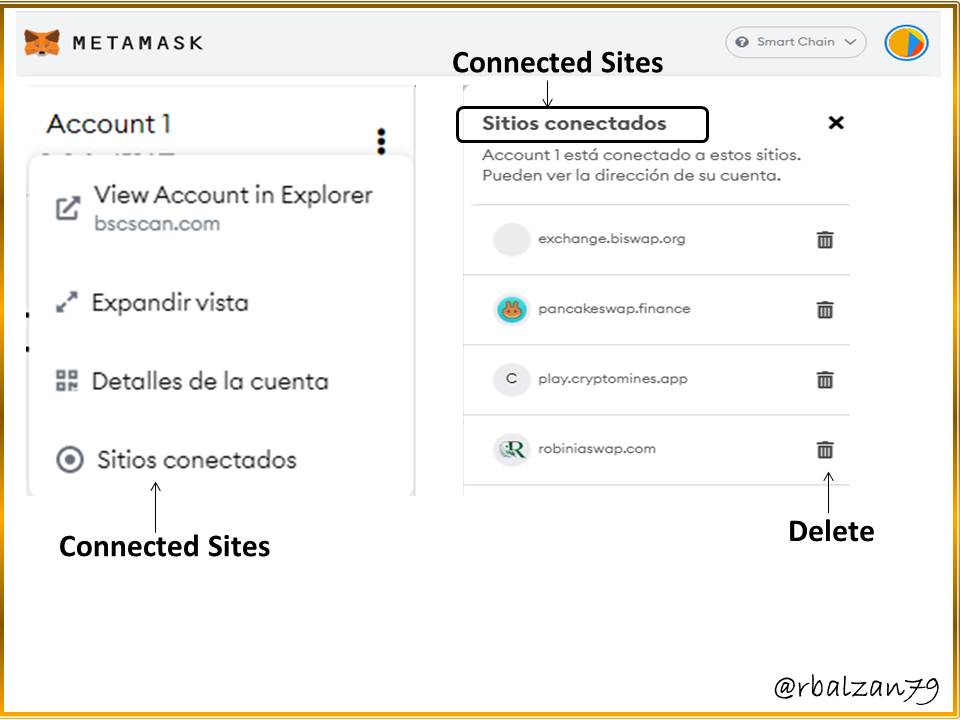Click the exchange.biswap.org site name
Viewport: 960px width, 720px height.
click(612, 239)
